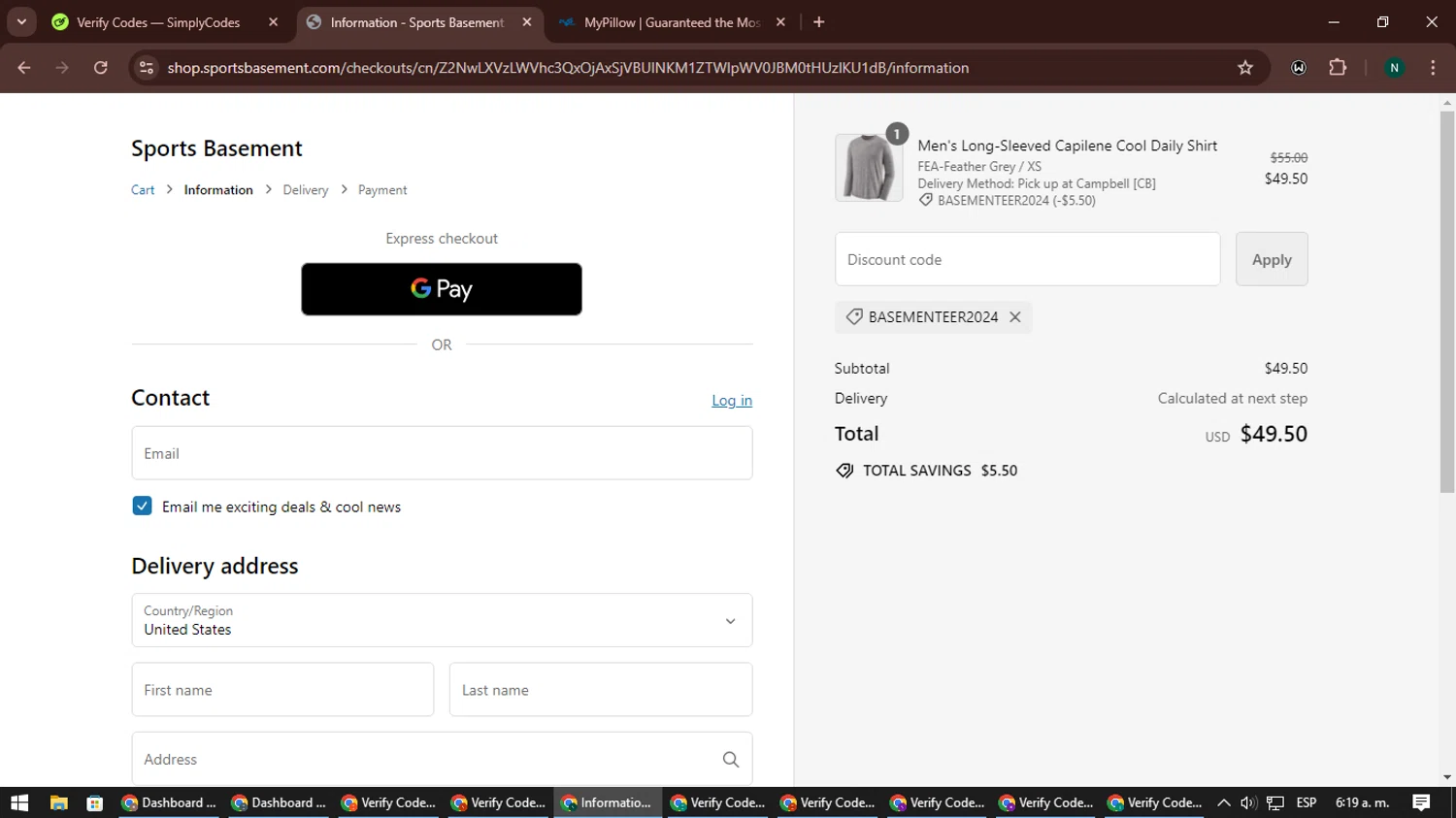Open the browser extensions puzzle icon
The width and height of the screenshot is (1456, 818).
(x=1338, y=68)
